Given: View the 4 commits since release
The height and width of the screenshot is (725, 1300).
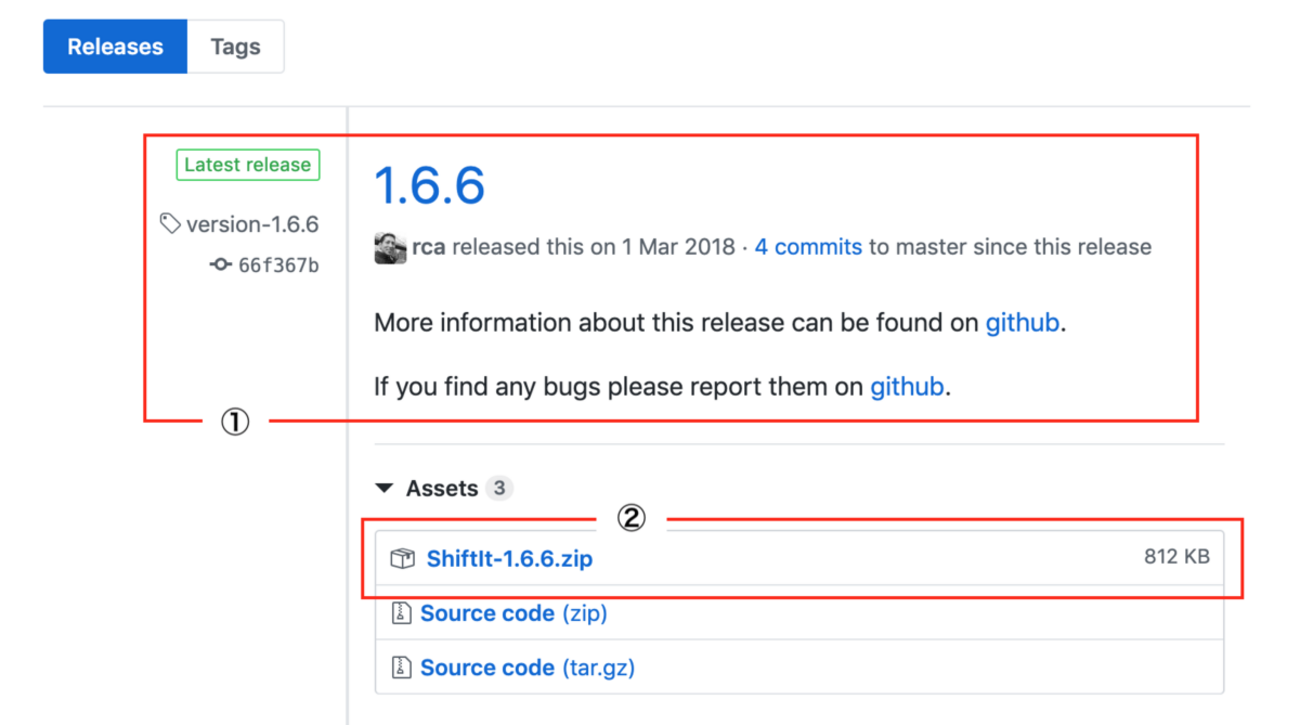Looking at the screenshot, I should [808, 247].
